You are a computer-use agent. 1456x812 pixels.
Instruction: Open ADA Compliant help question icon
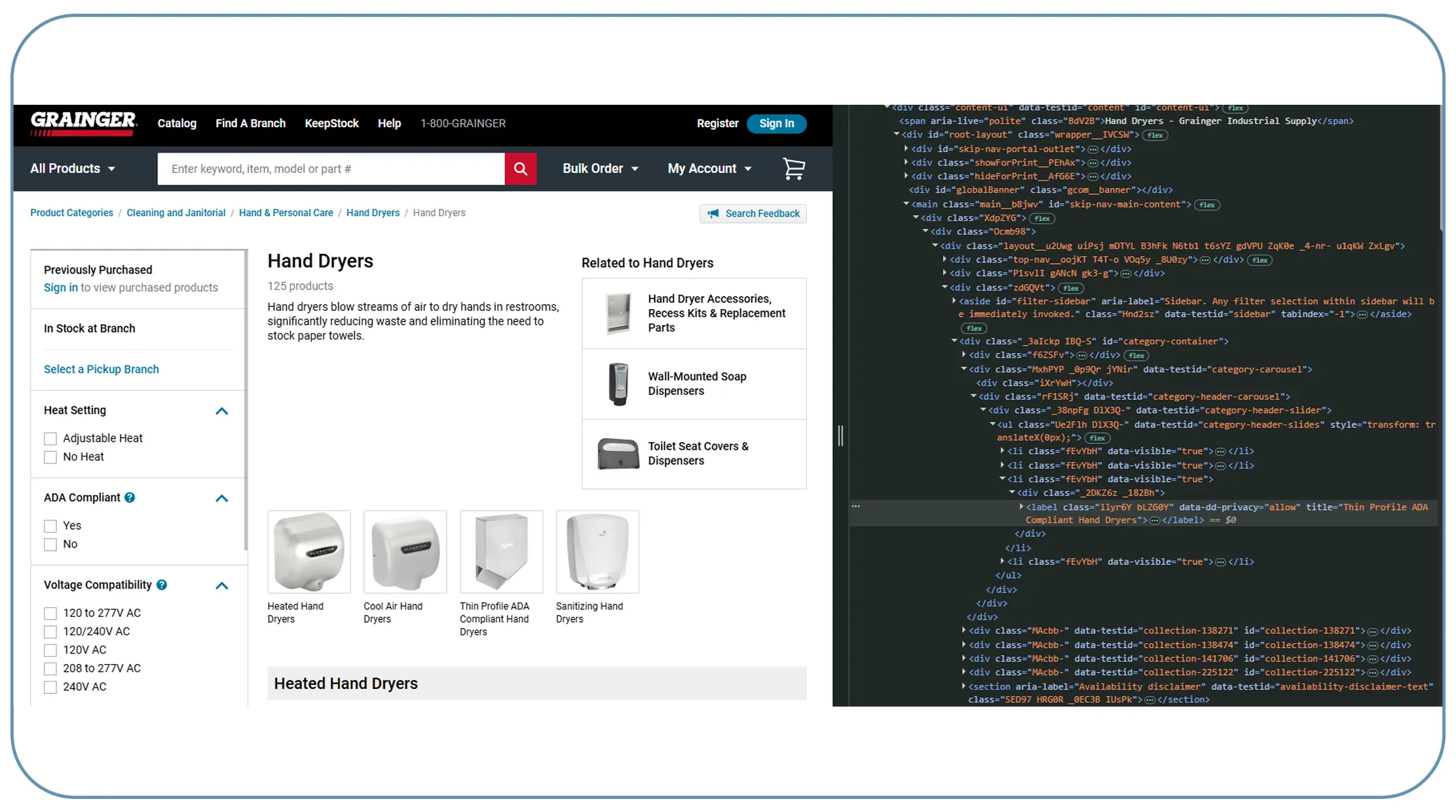(130, 498)
